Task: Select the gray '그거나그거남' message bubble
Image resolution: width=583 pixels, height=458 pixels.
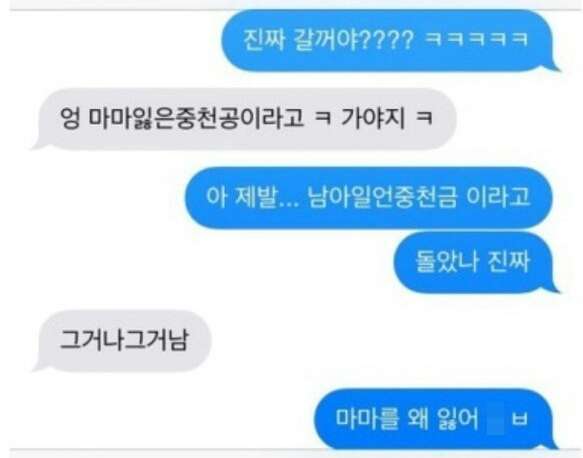Action: [122, 341]
